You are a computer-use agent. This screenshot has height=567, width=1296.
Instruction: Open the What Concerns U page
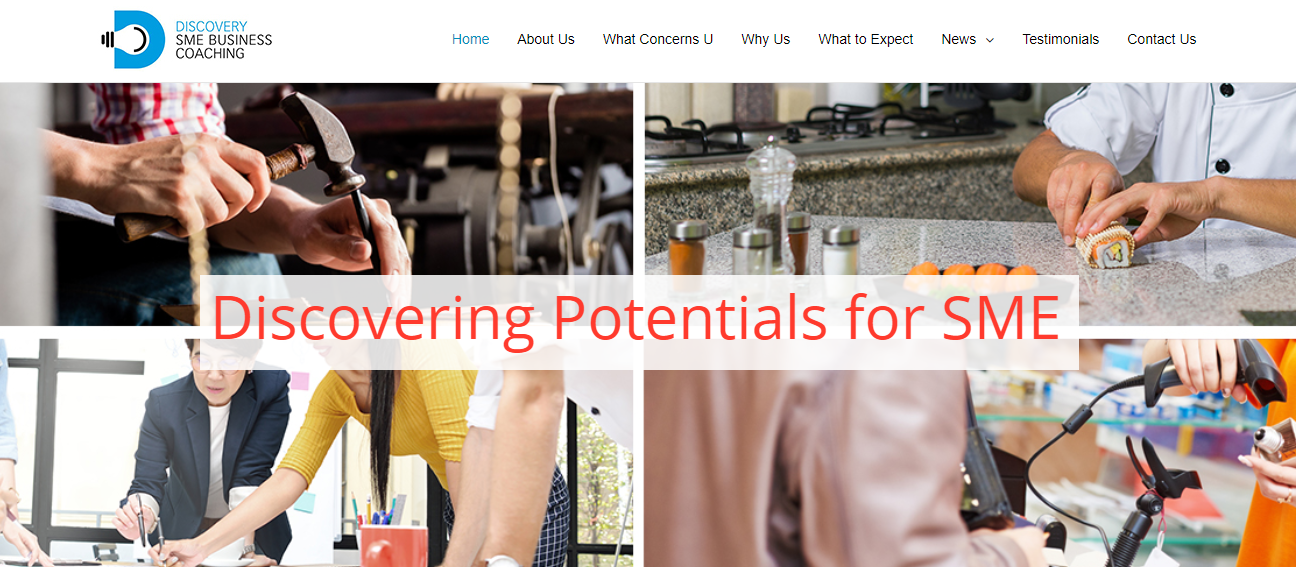(x=658, y=39)
